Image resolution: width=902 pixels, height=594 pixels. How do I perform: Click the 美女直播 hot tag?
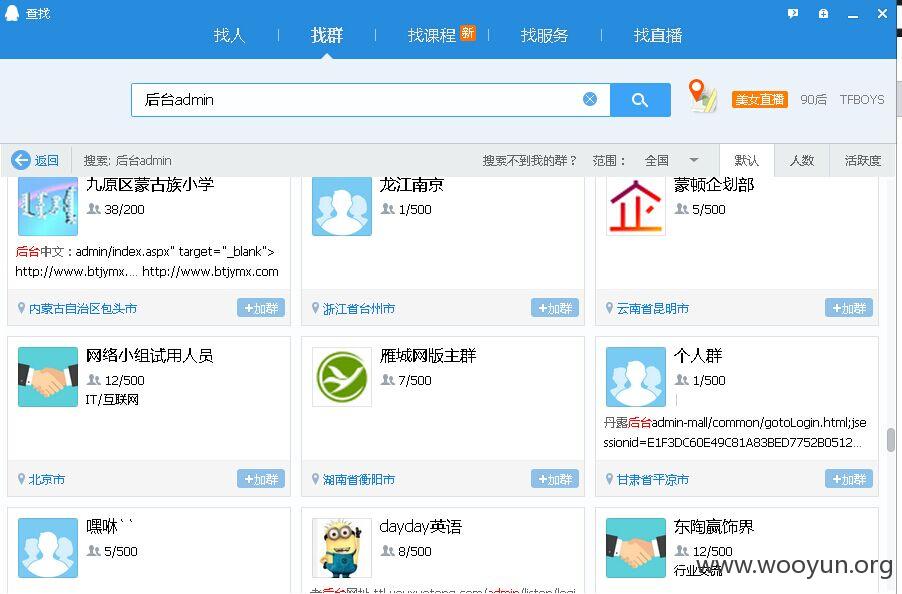pos(759,99)
